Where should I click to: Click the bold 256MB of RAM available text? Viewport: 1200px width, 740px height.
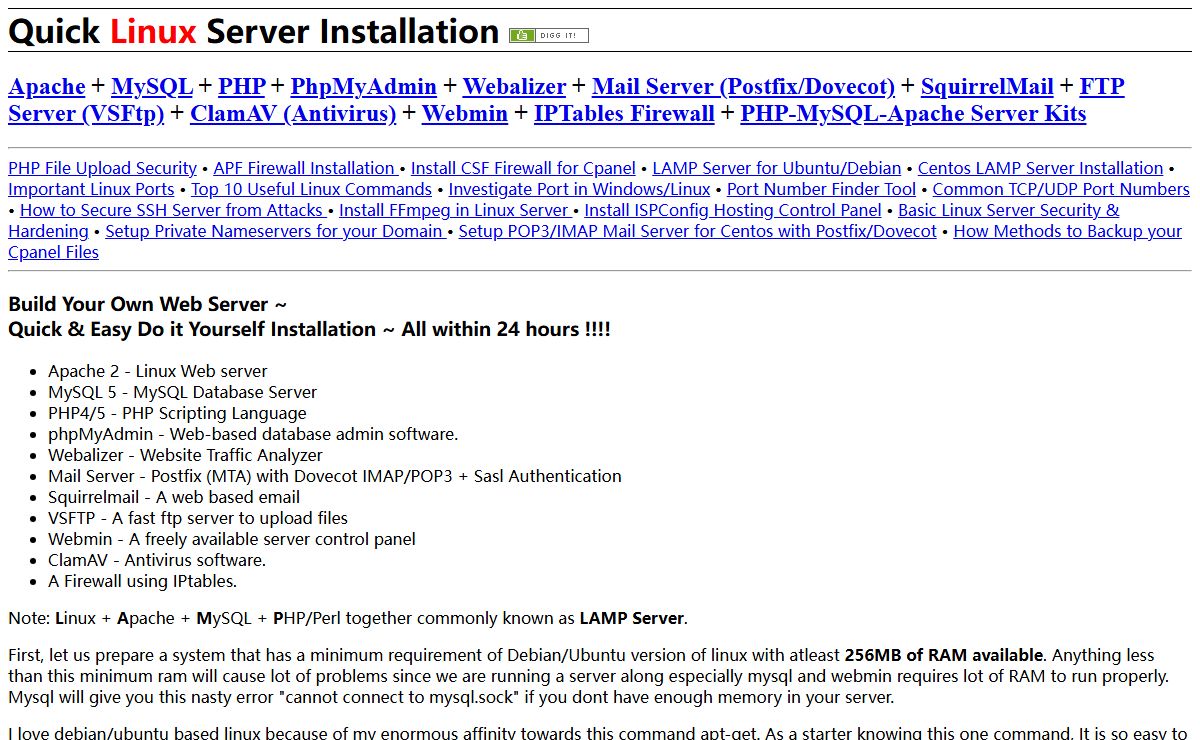point(944,656)
